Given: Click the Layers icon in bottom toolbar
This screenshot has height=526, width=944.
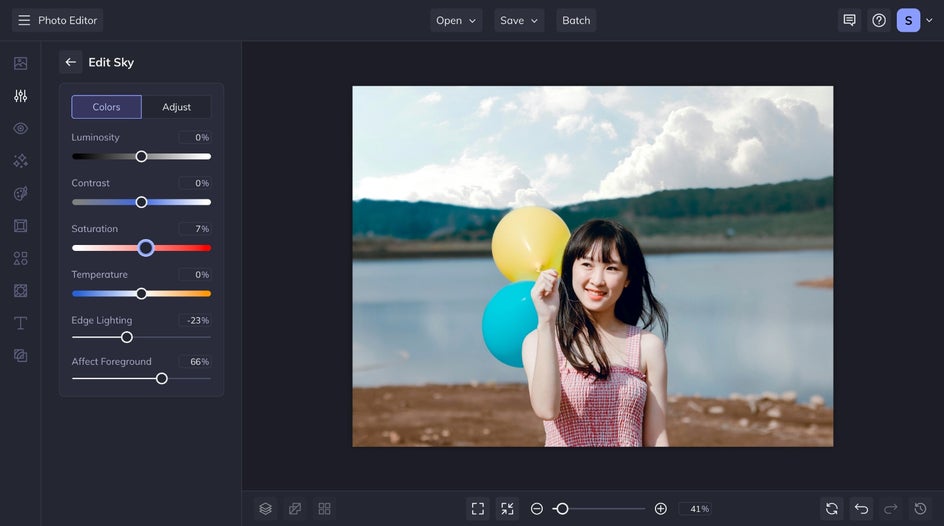Looking at the screenshot, I should coord(265,509).
